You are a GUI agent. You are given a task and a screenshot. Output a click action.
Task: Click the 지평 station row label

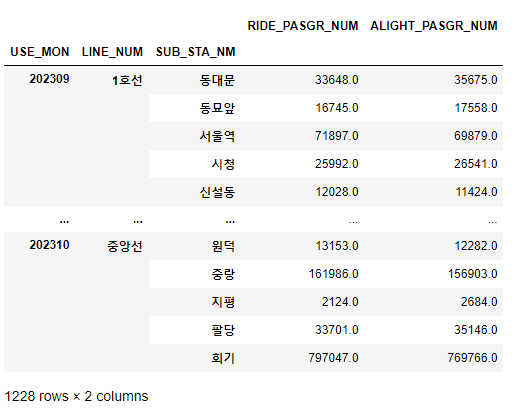point(223,302)
